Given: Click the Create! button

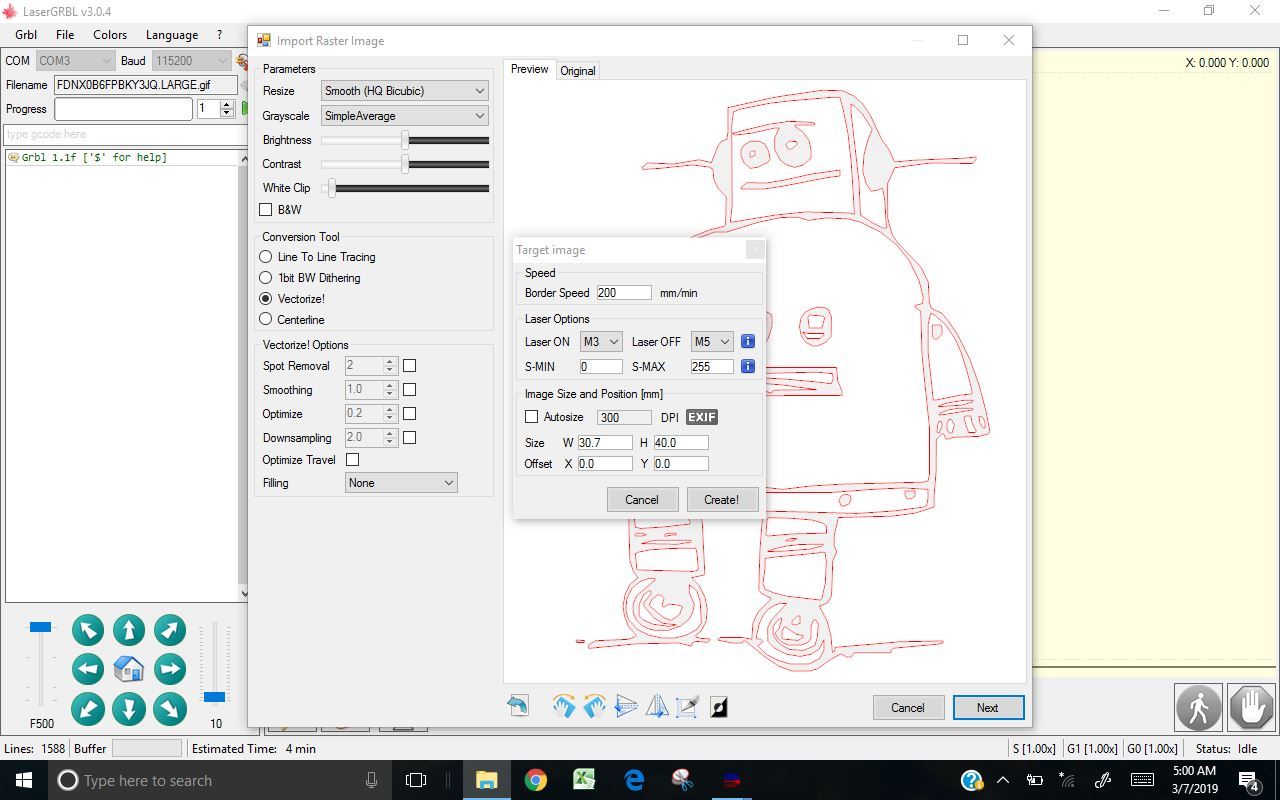Looking at the screenshot, I should (x=722, y=499).
